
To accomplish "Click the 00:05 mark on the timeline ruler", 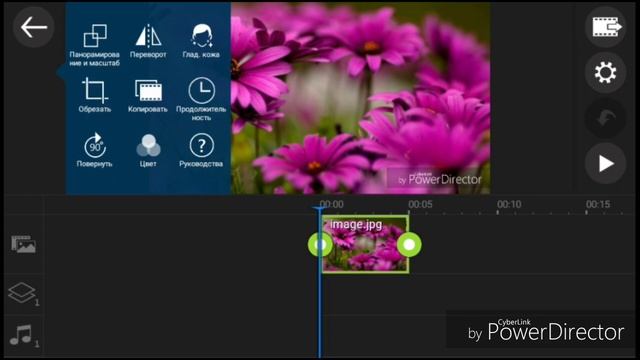I will tap(420, 204).
